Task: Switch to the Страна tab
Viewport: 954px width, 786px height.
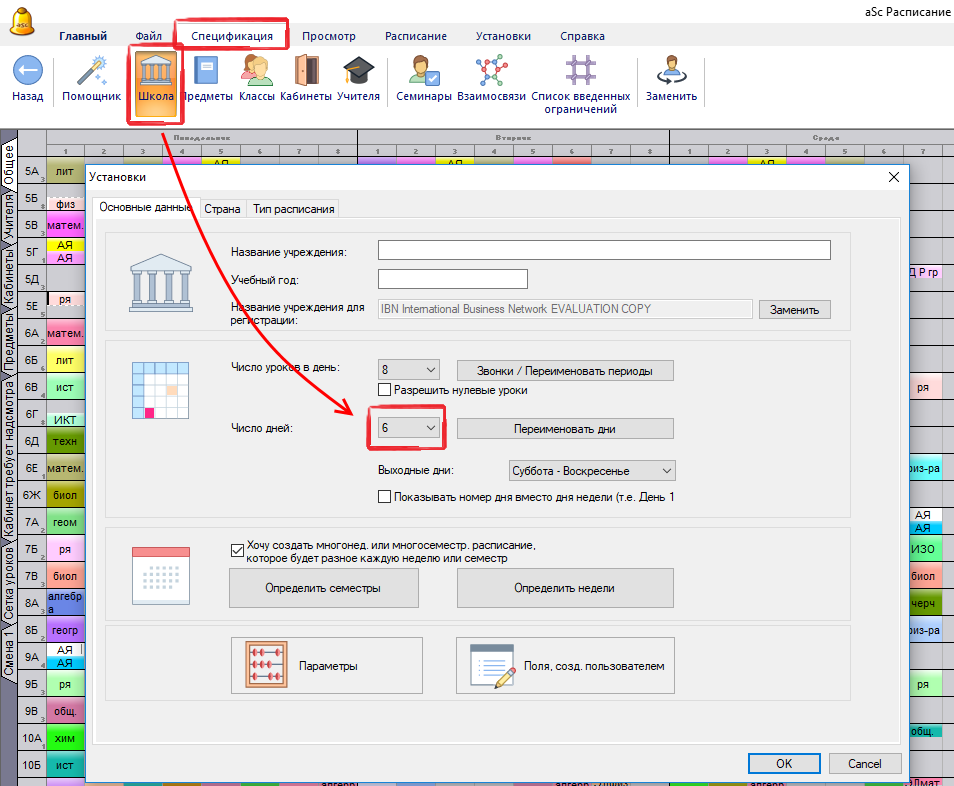Action: point(222,209)
